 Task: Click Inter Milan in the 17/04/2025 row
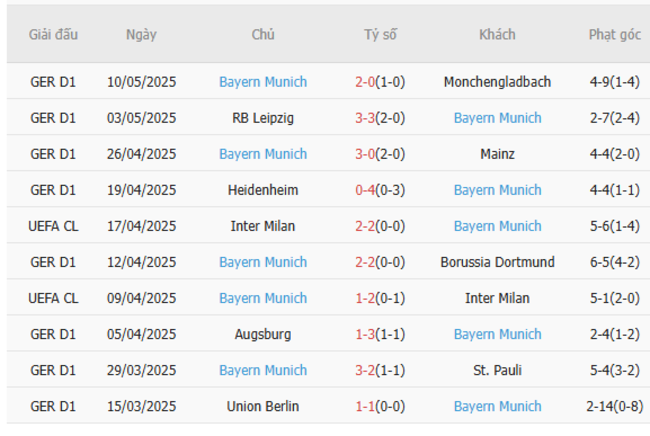263,226
